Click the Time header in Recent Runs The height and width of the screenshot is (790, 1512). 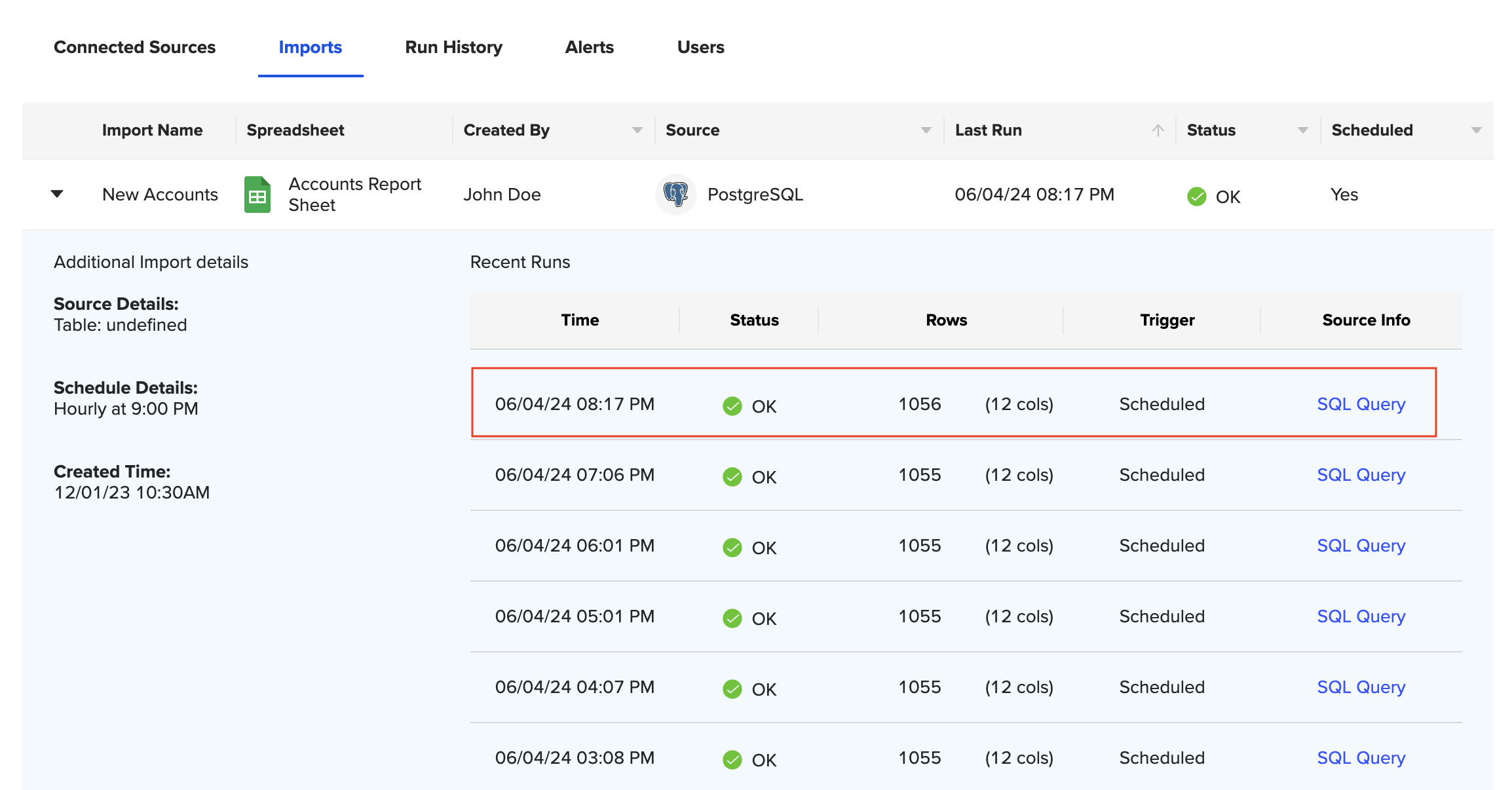580,320
